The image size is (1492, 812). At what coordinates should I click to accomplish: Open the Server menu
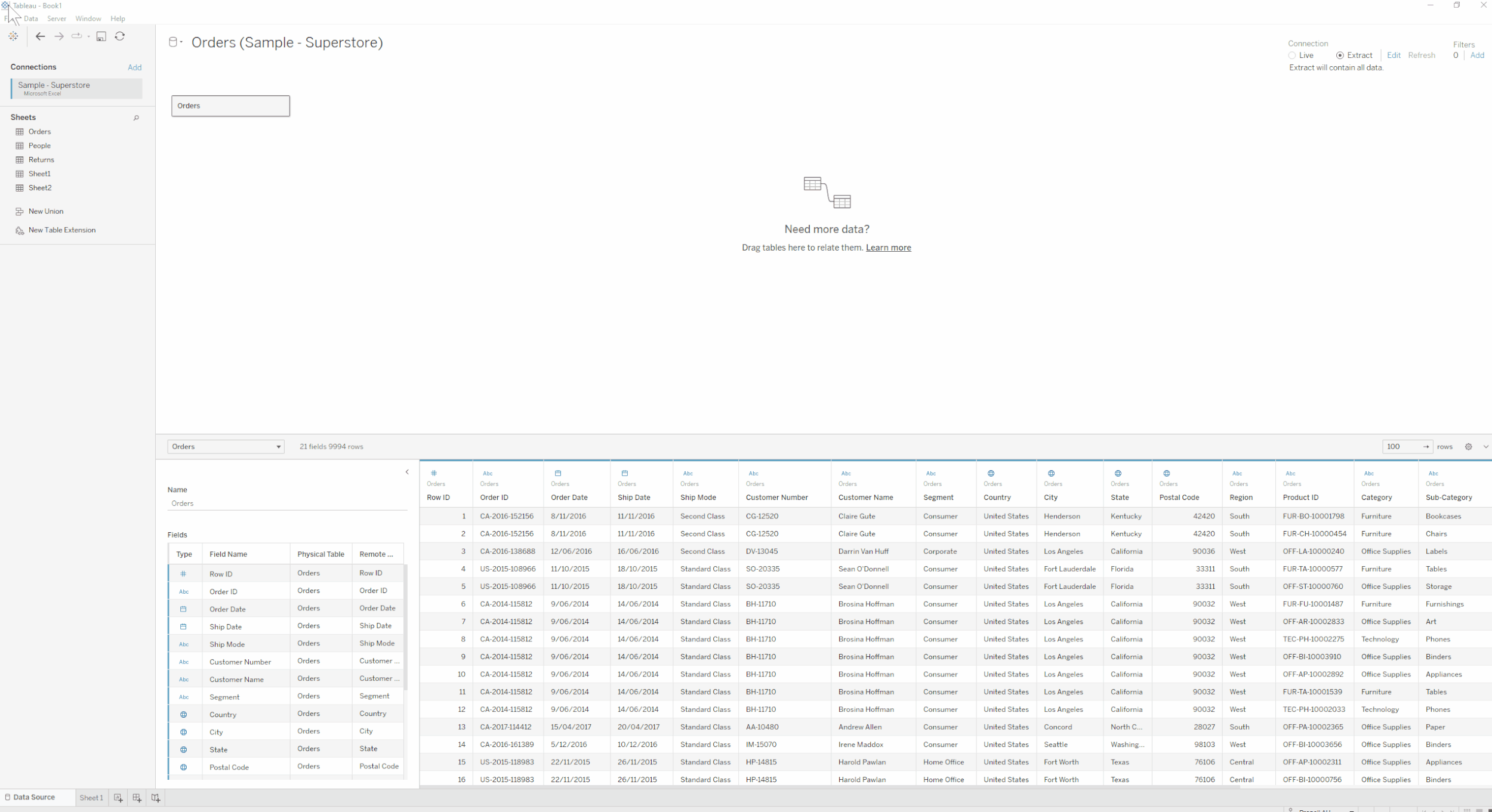[x=57, y=18]
